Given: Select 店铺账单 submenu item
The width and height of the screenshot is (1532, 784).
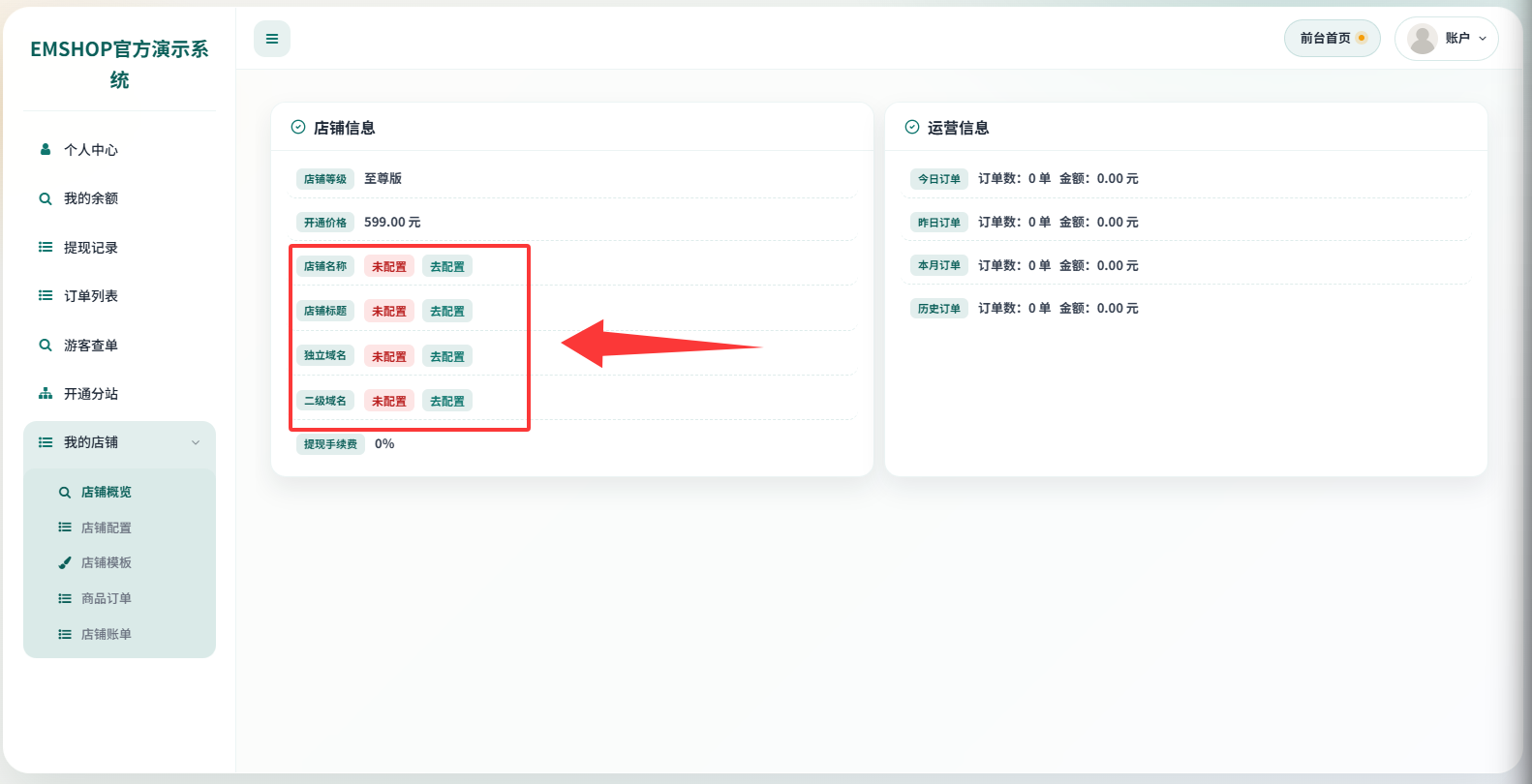Looking at the screenshot, I should (x=107, y=634).
